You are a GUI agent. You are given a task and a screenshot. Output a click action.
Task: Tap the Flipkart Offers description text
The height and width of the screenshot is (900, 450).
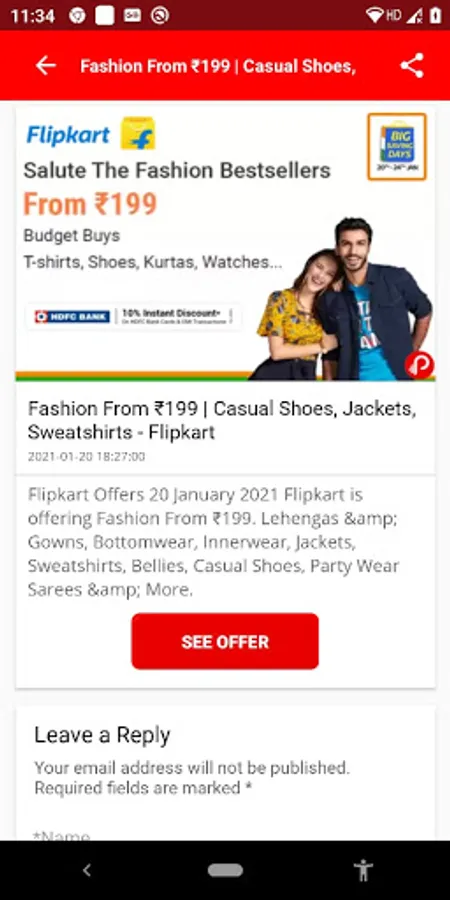pyautogui.click(x=214, y=542)
